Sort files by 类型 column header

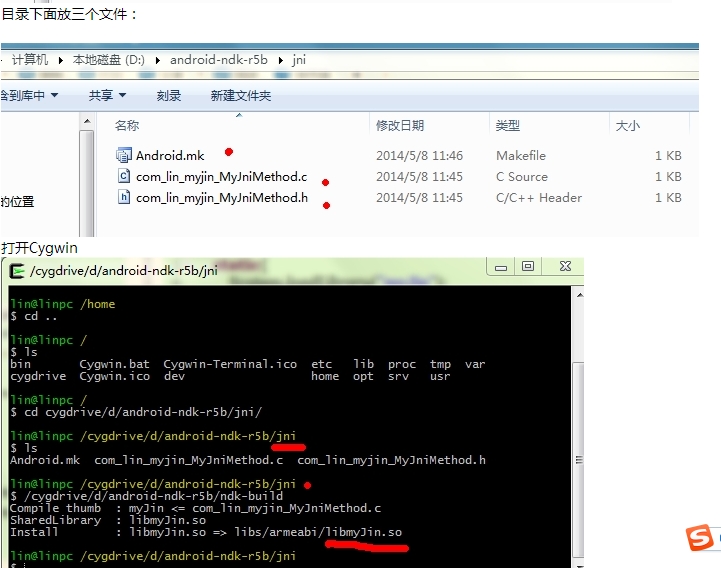click(x=508, y=126)
